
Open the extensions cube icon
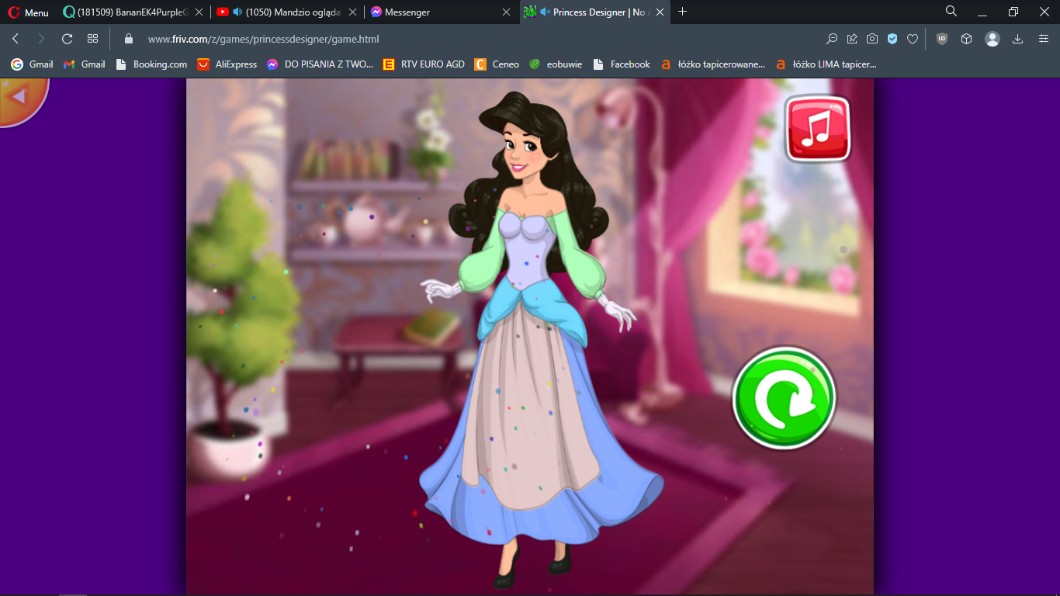pos(966,39)
